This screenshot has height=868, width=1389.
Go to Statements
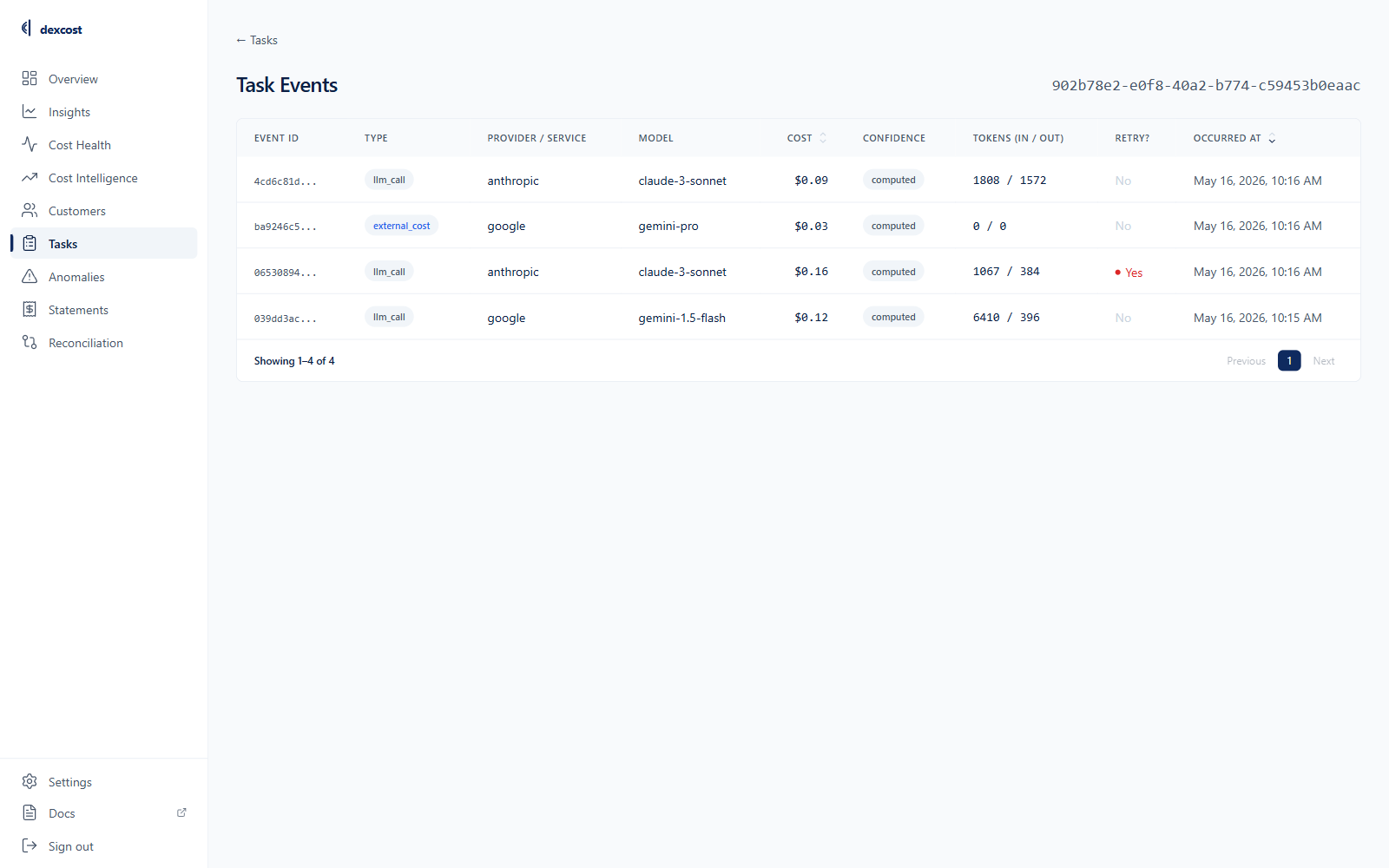[104, 310]
